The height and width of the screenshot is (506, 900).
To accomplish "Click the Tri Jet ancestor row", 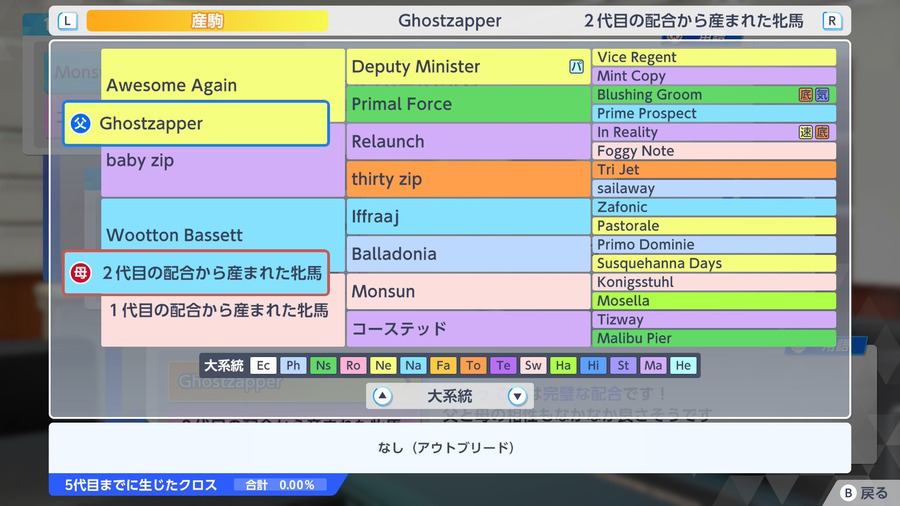I will [714, 170].
